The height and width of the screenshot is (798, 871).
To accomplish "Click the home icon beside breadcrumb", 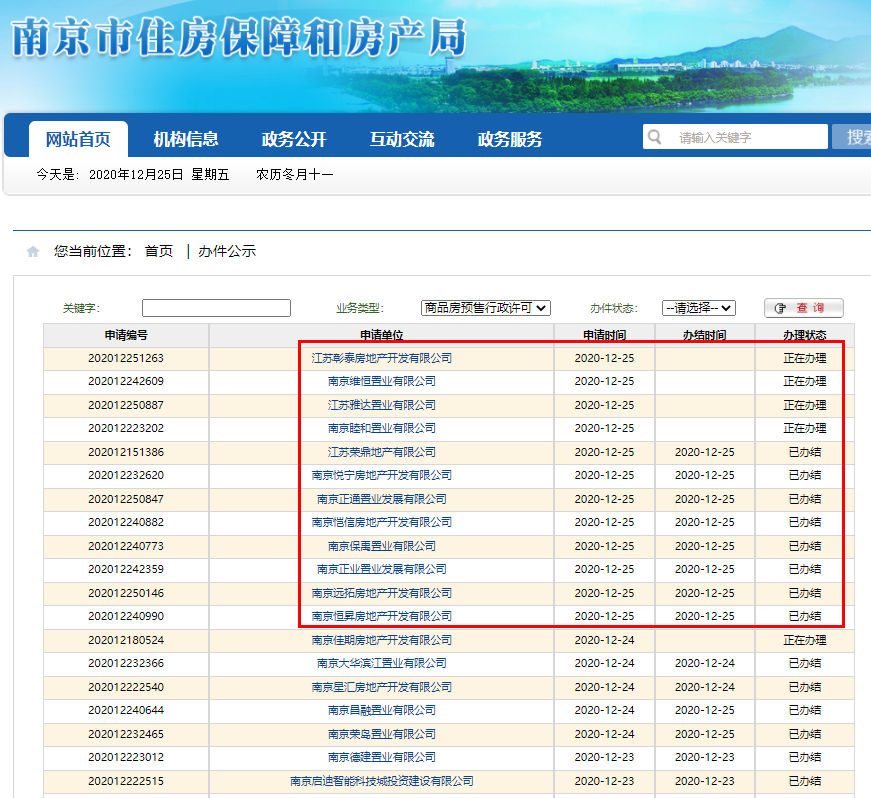I will pos(33,252).
